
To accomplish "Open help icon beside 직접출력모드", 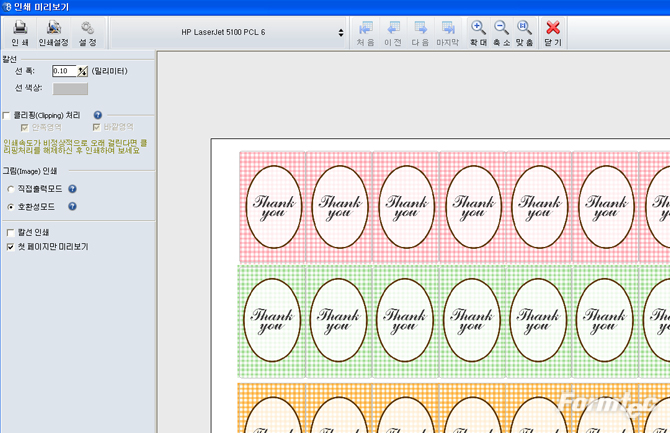I will 73,189.
